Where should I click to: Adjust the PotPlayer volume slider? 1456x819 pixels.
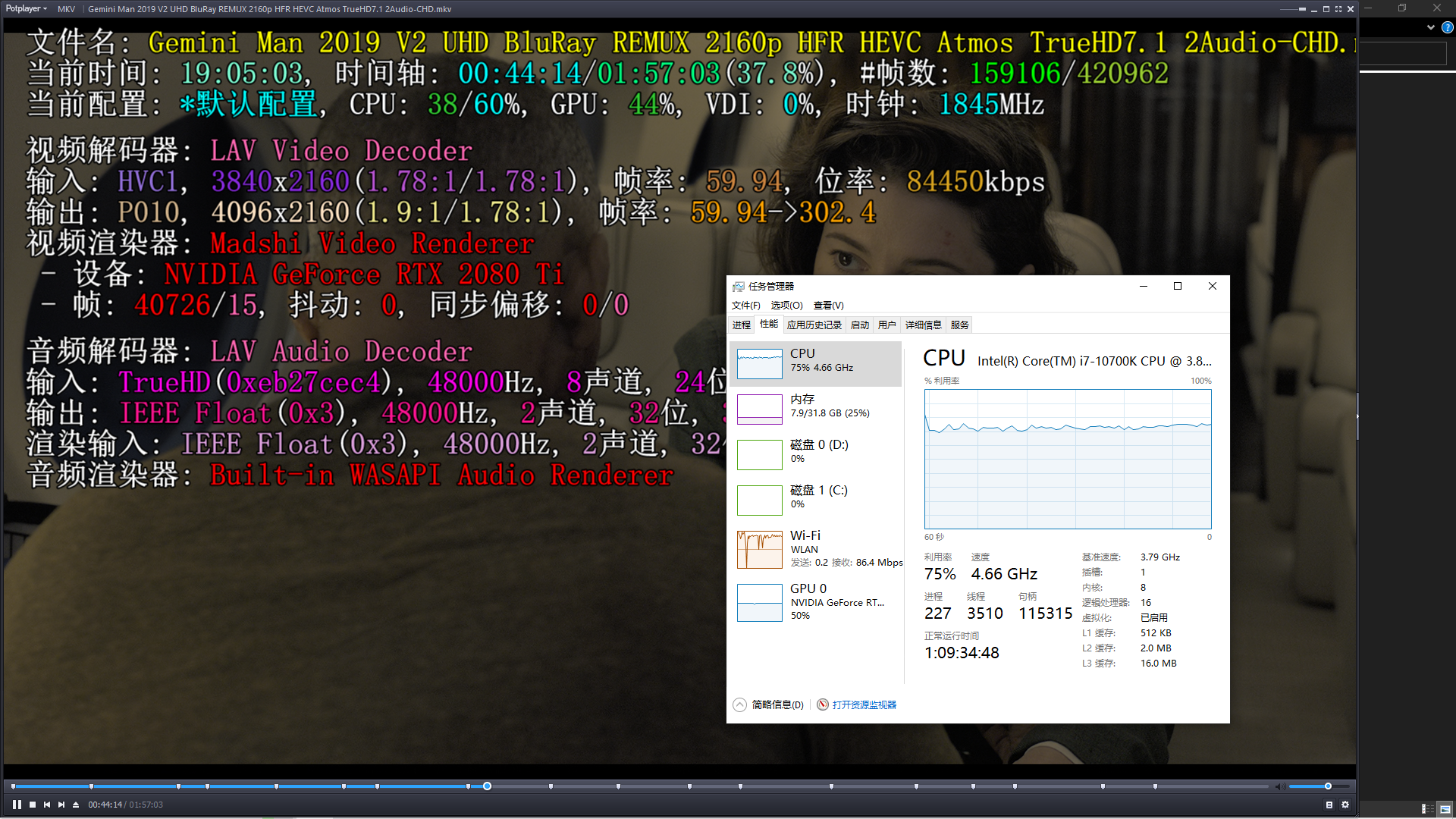click(1319, 786)
